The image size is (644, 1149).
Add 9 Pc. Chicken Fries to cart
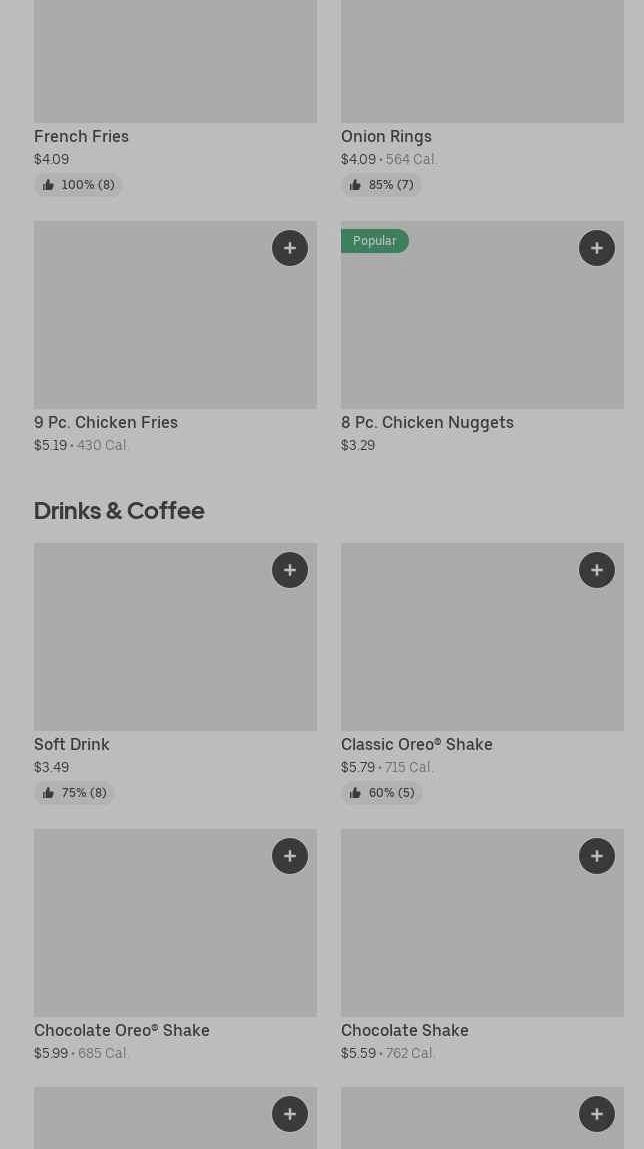pos(290,248)
